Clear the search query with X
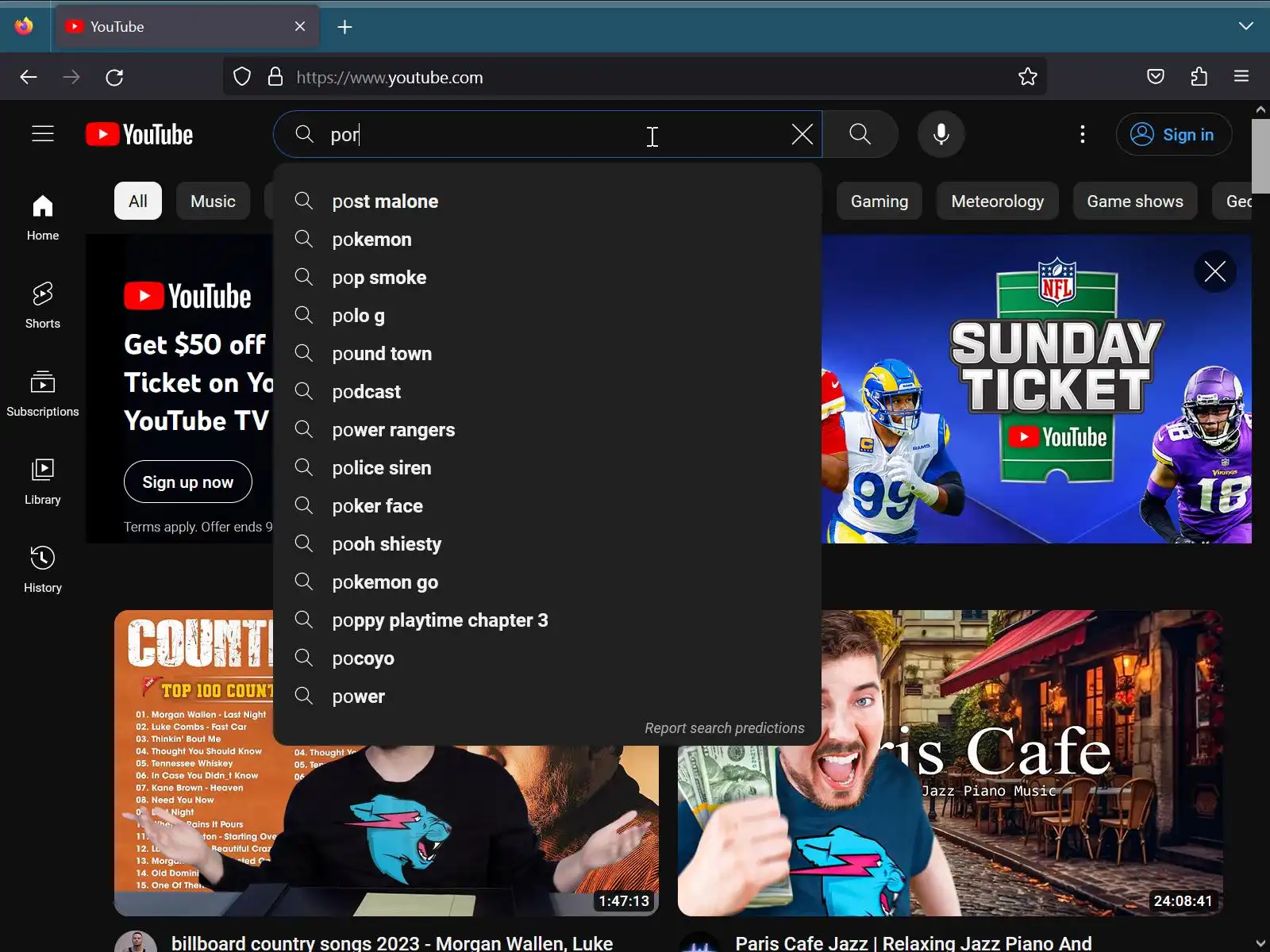This screenshot has height=952, width=1270. (x=802, y=134)
